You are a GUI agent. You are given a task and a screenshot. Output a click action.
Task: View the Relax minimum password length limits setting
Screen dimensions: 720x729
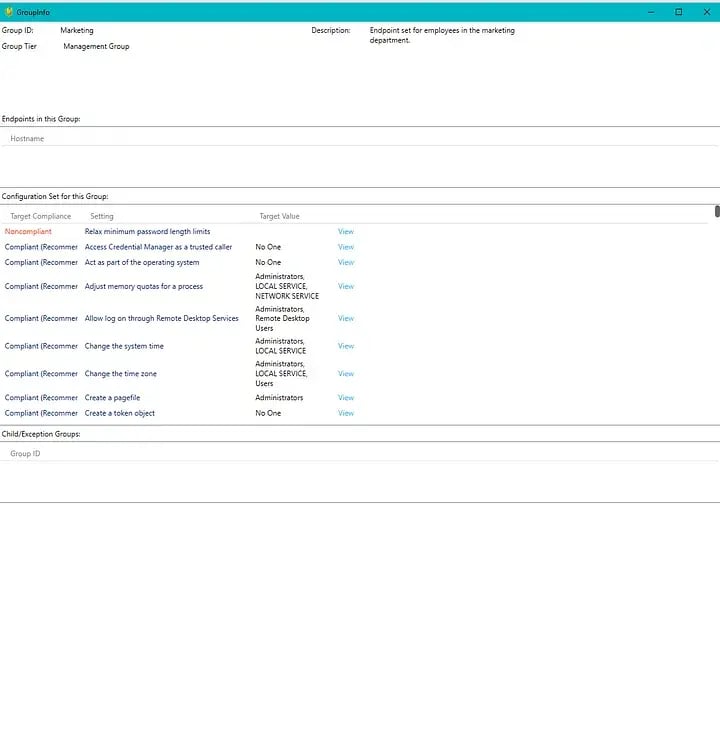coord(345,232)
